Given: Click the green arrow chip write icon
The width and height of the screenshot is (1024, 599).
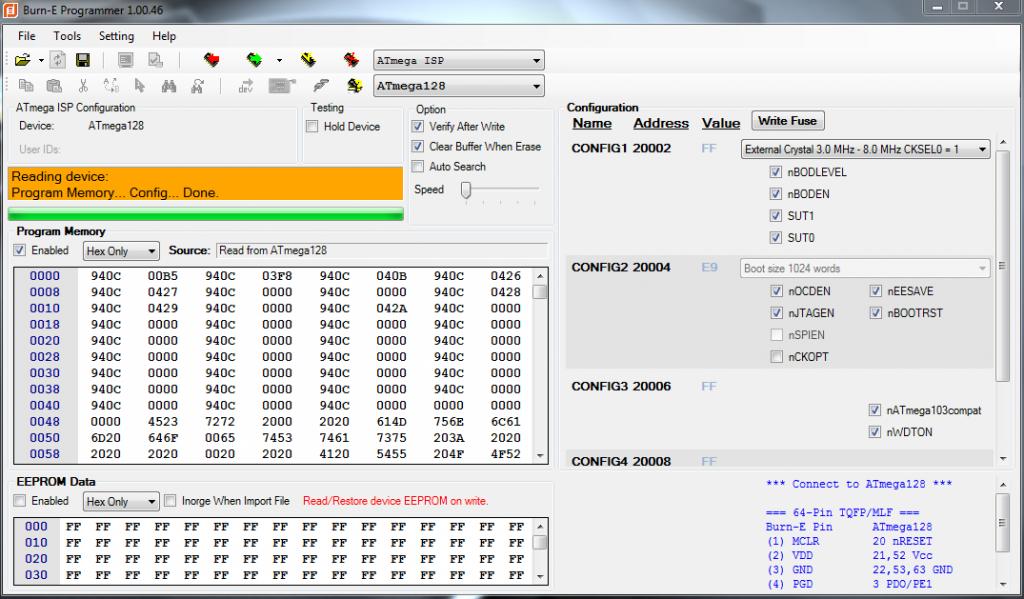Looking at the screenshot, I should [255, 61].
